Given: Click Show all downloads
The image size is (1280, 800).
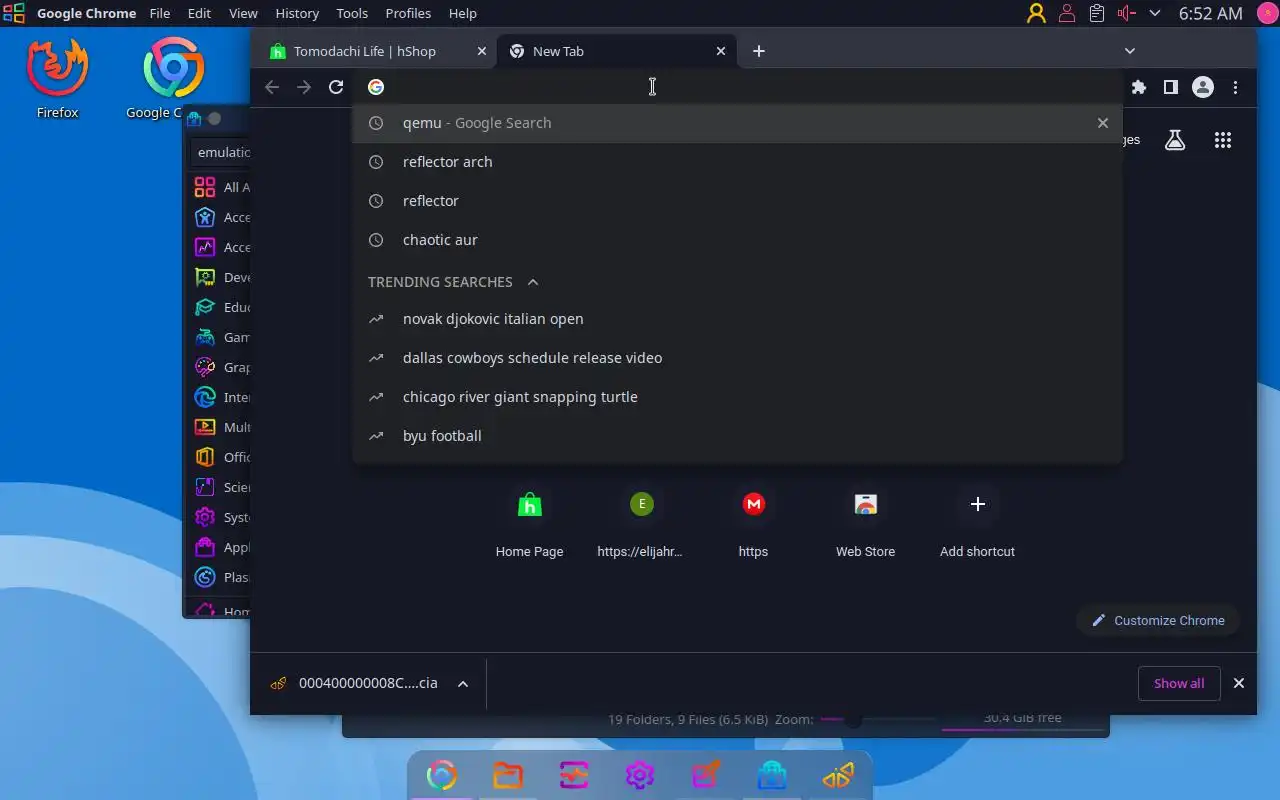Looking at the screenshot, I should (1179, 683).
